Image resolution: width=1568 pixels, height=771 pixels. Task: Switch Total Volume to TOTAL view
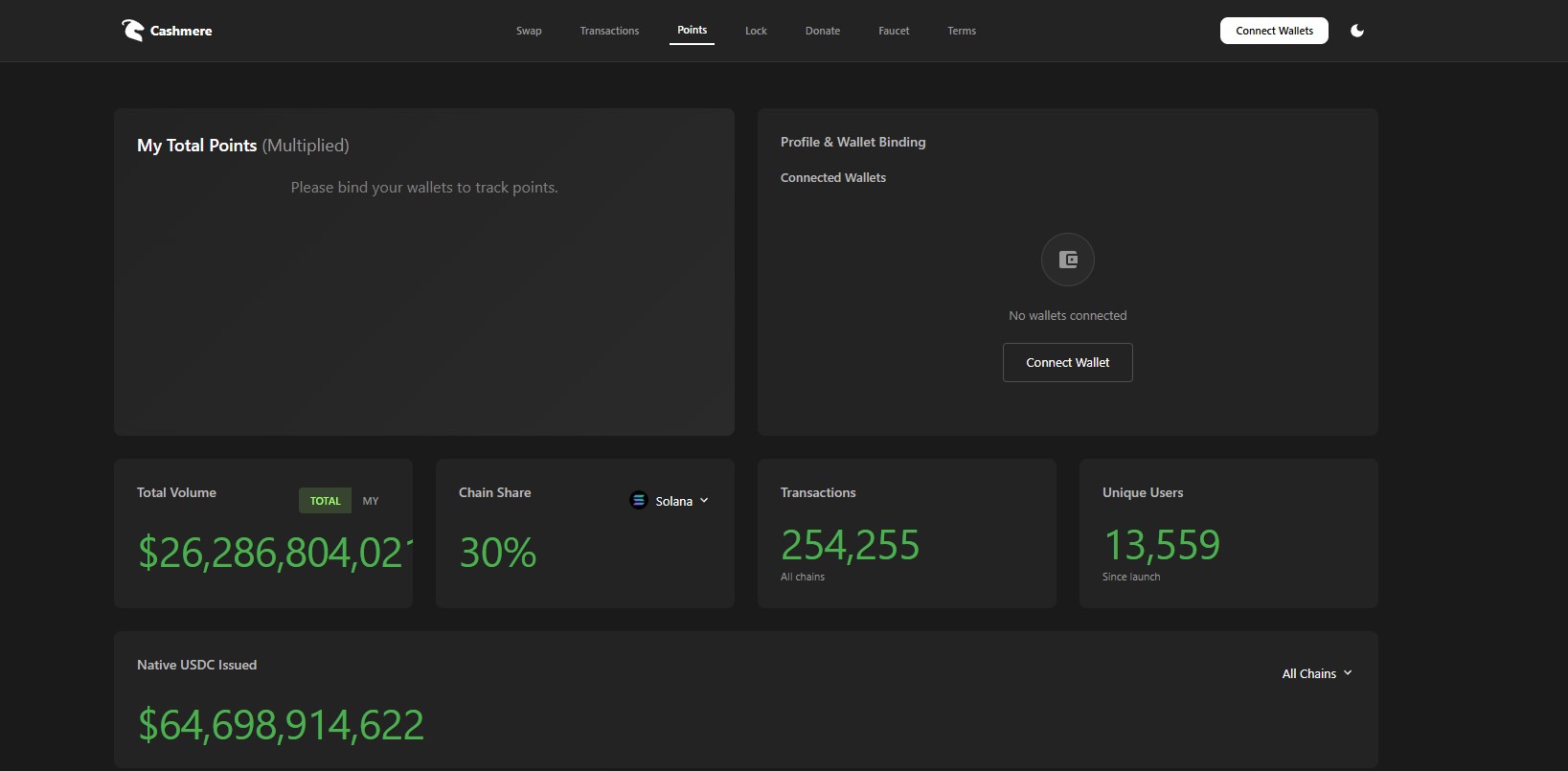pos(325,501)
